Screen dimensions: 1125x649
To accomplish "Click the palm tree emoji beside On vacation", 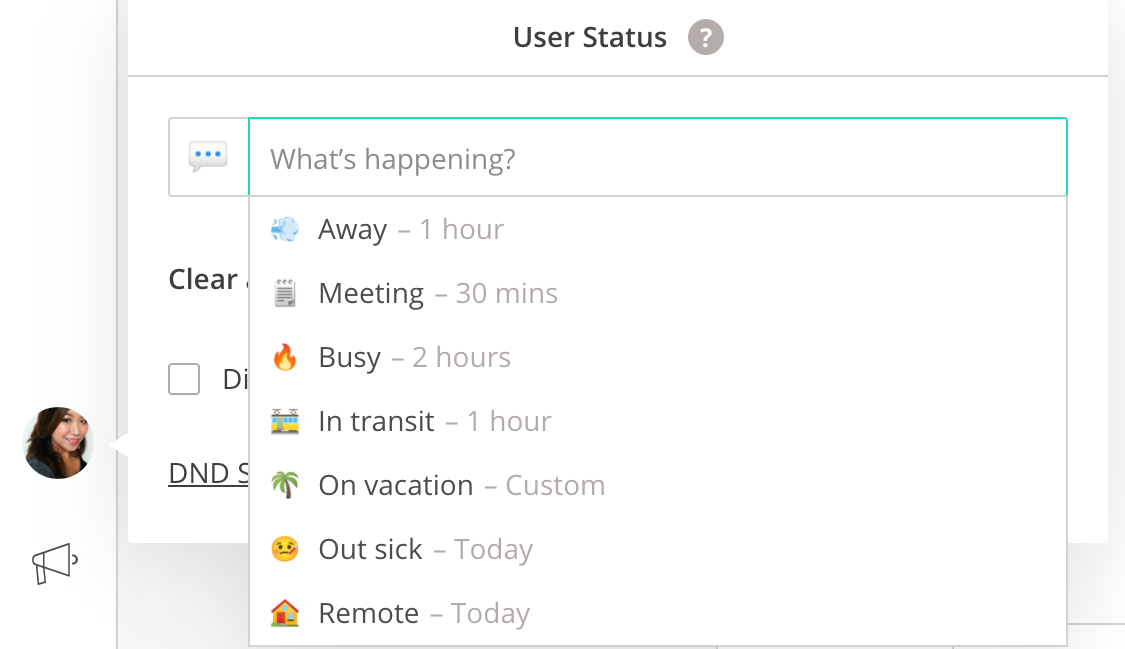I will [285, 485].
